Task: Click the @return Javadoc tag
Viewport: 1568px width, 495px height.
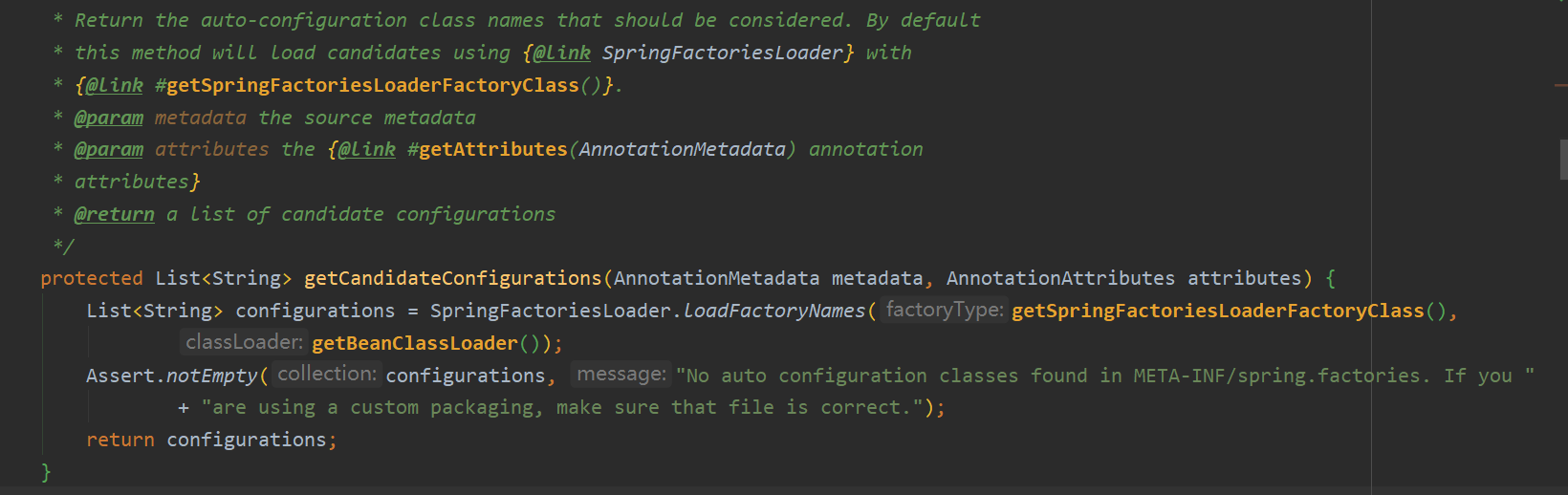Action: 115,214
